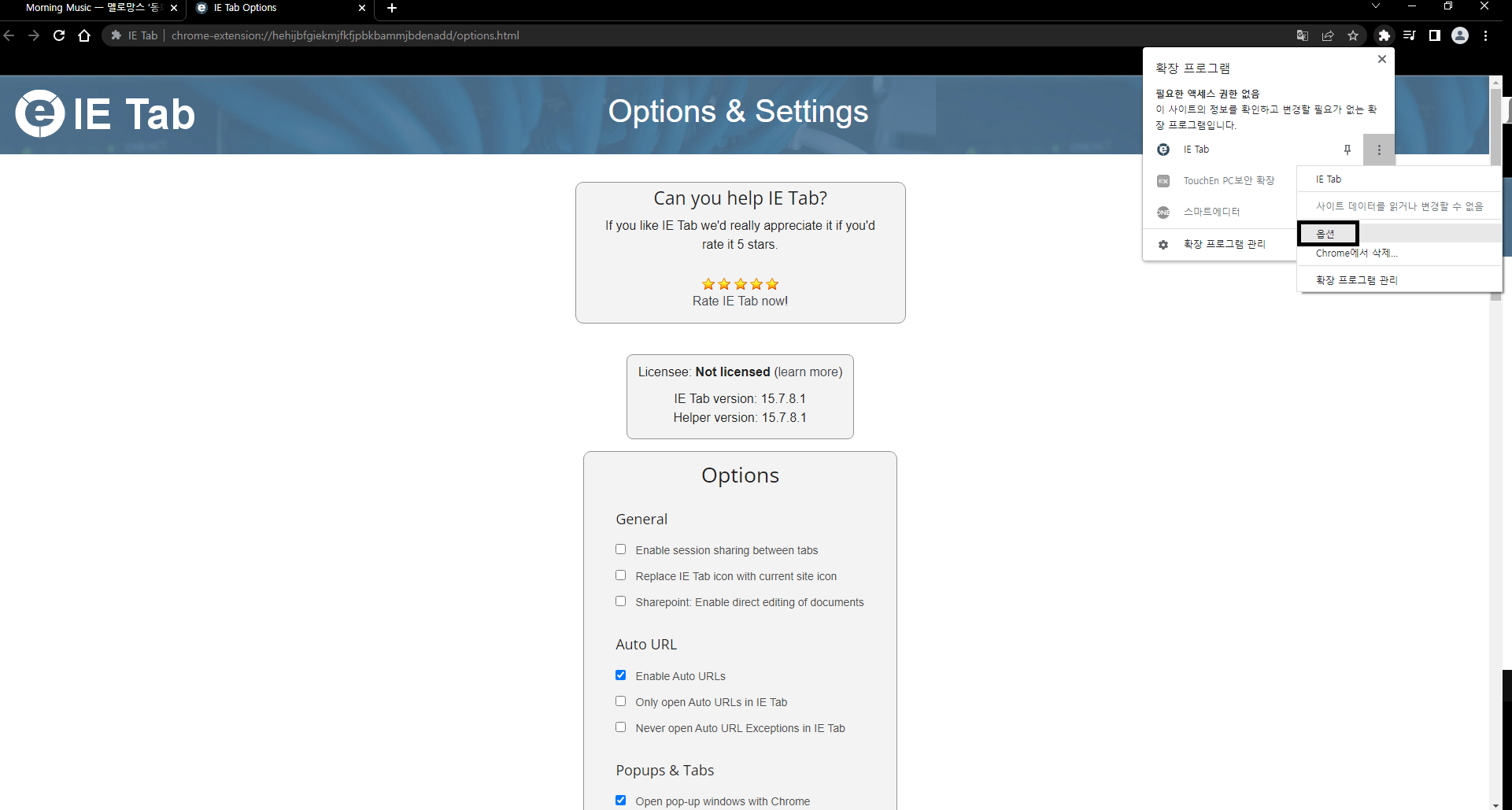This screenshot has height=810, width=1512.
Task: Close the IE Tab Options tab
Action: click(362, 8)
